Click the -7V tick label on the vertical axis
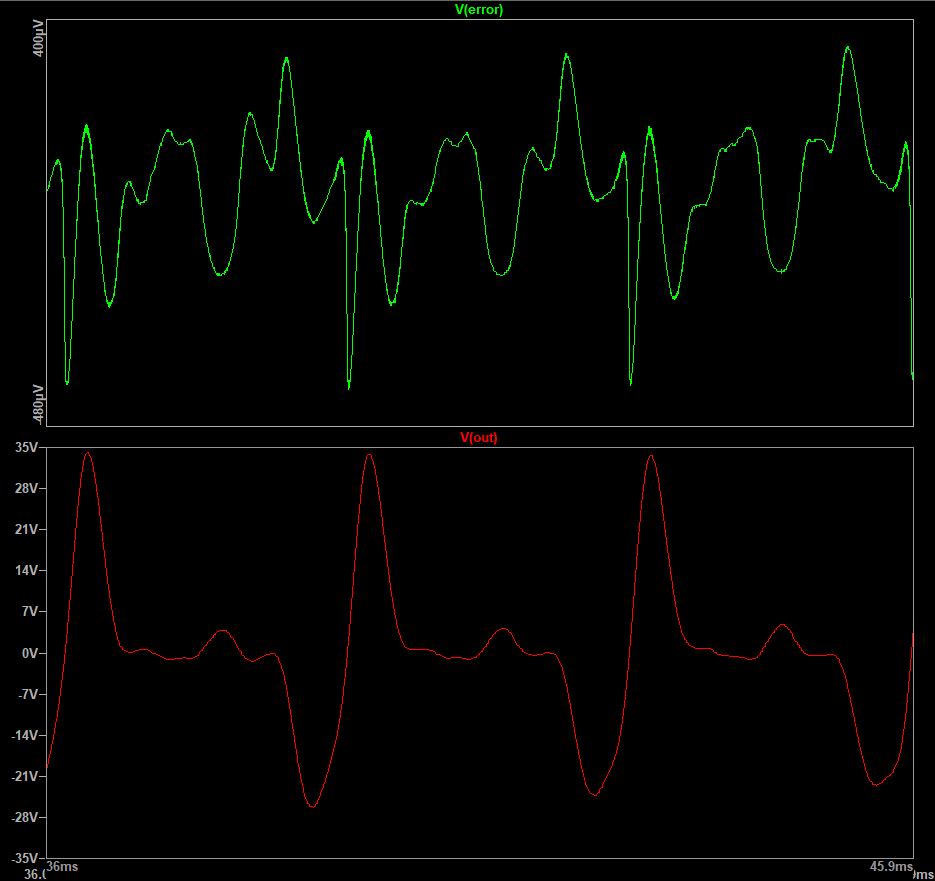 27,695
